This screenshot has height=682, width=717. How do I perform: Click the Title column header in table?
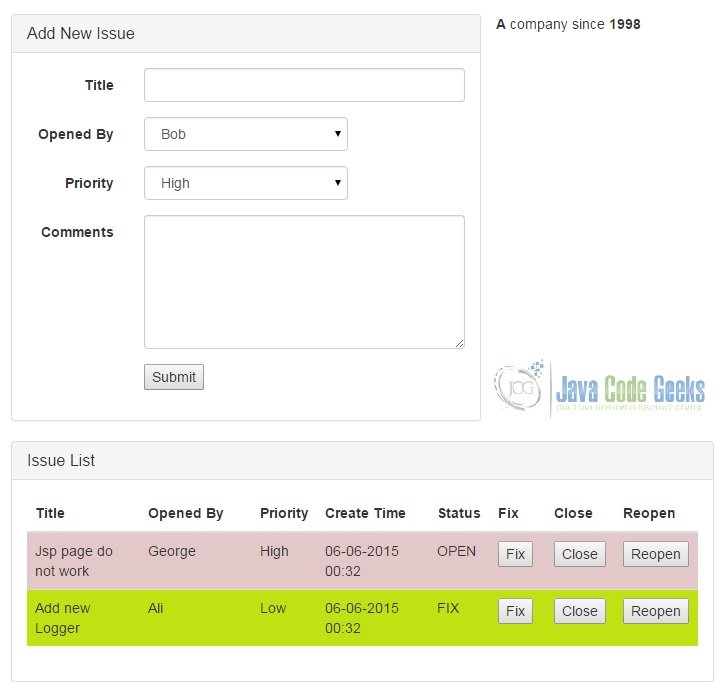click(x=50, y=513)
